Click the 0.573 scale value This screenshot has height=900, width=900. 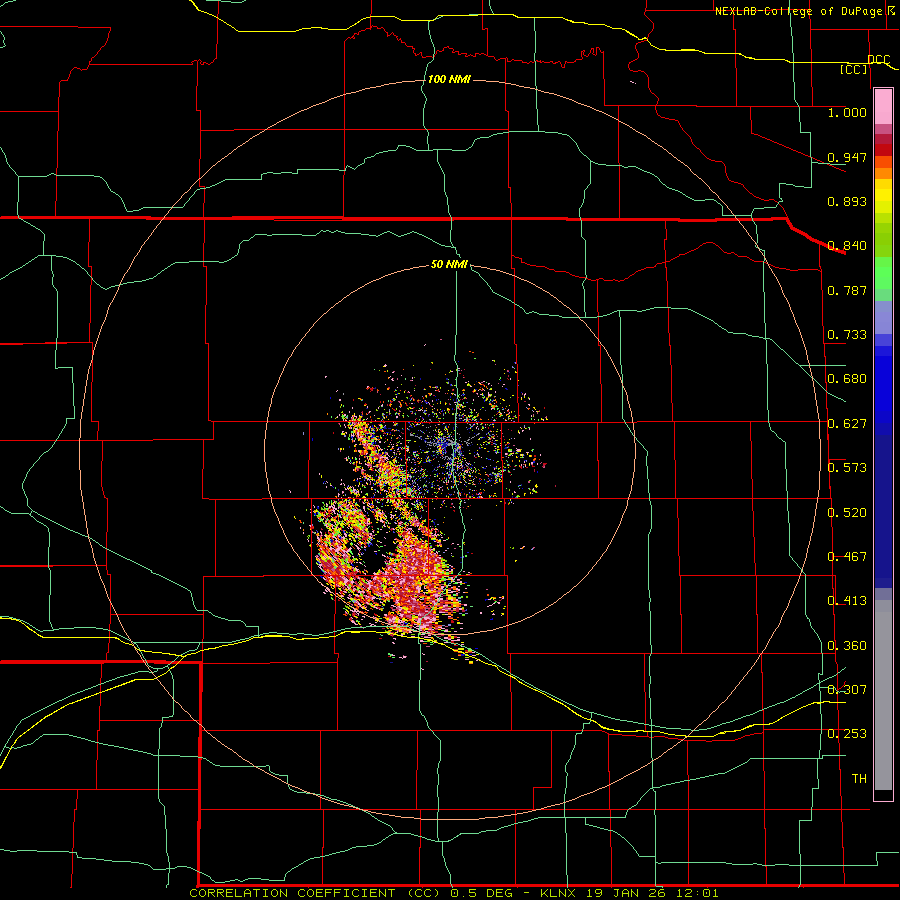point(847,468)
